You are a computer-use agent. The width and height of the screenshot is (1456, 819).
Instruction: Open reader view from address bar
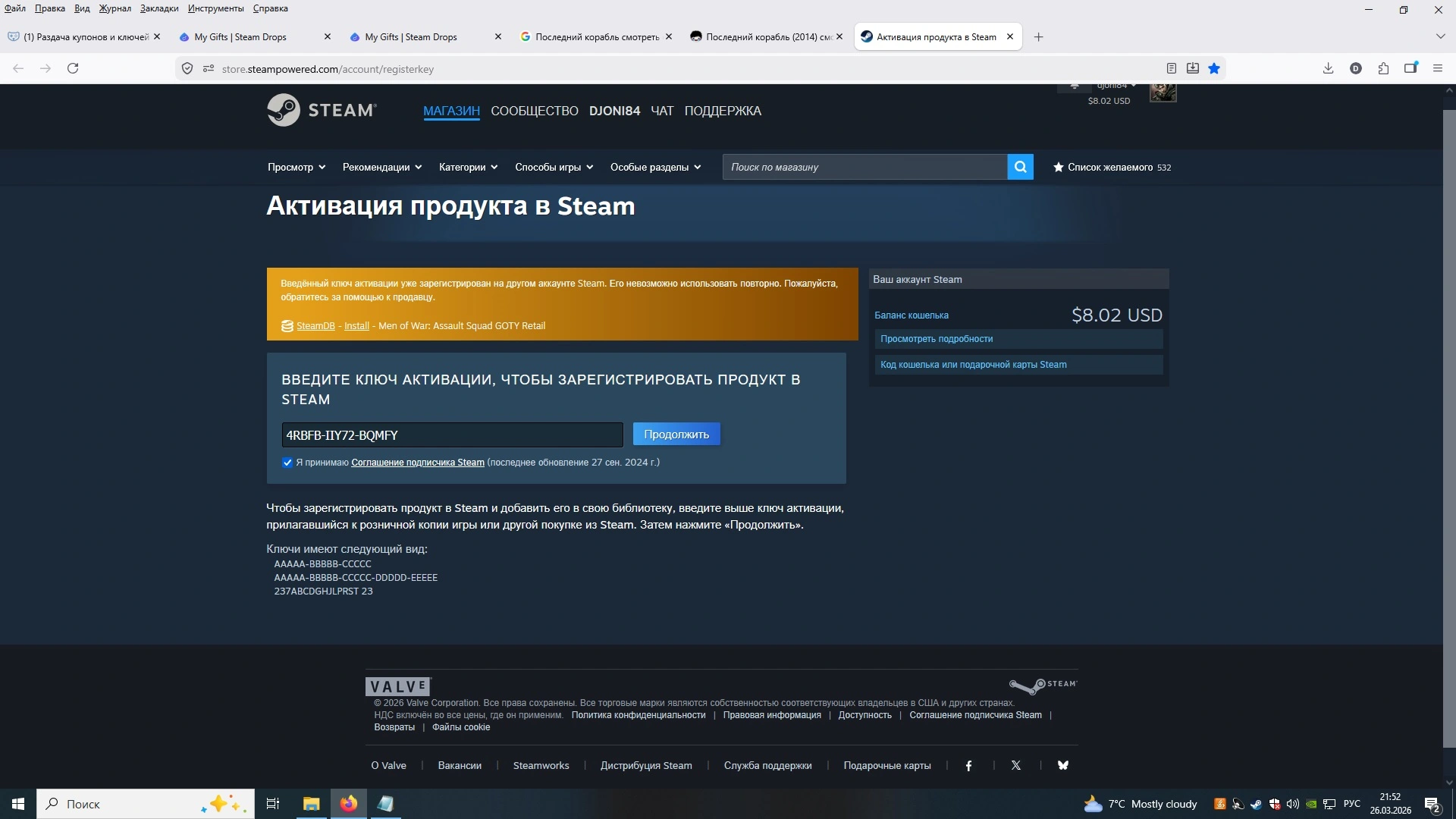1172,68
